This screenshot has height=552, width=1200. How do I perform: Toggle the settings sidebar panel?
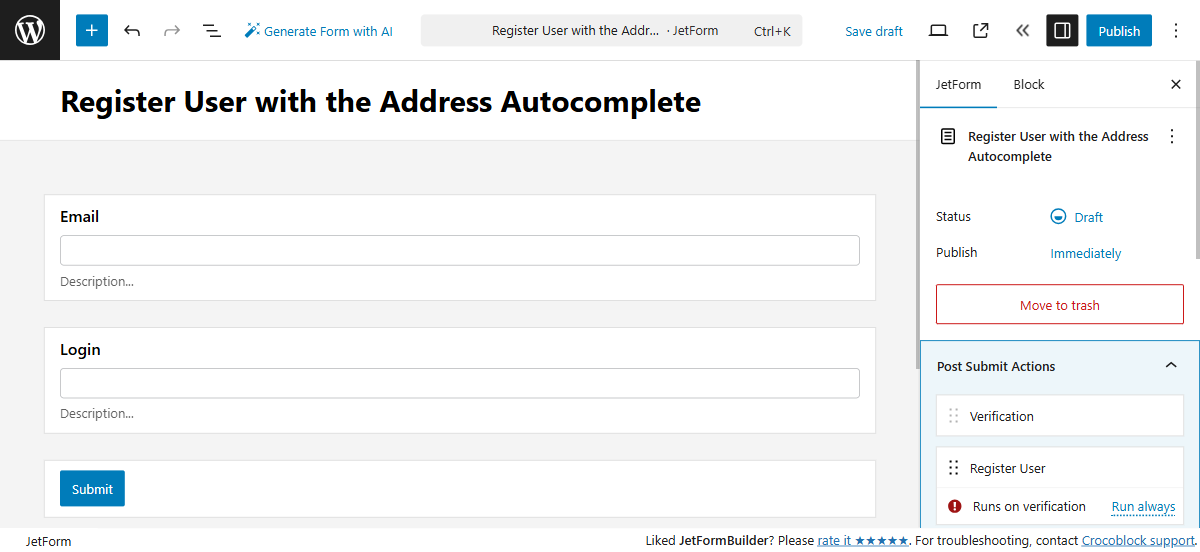coord(1063,31)
